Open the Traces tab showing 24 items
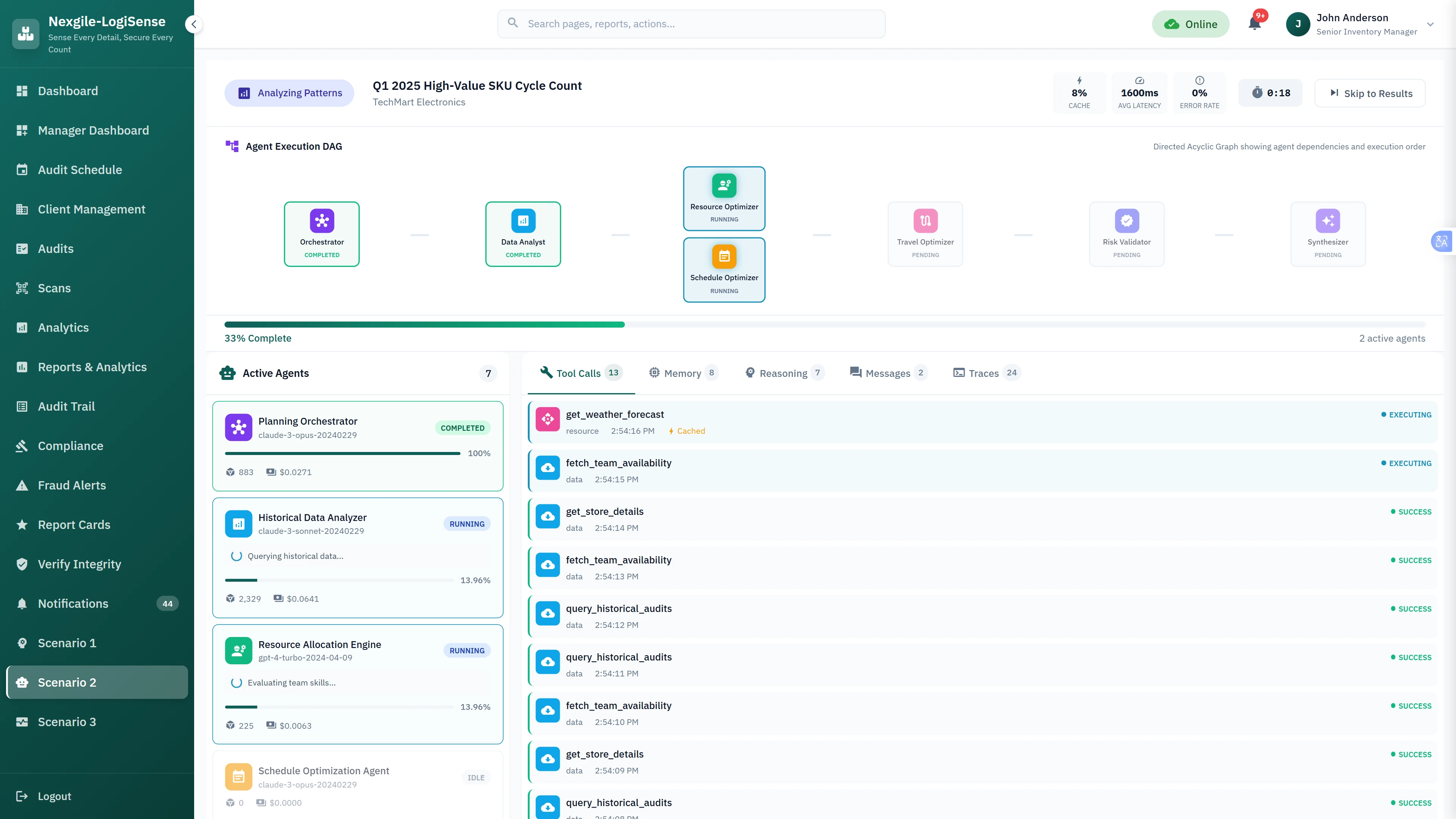 click(x=986, y=373)
